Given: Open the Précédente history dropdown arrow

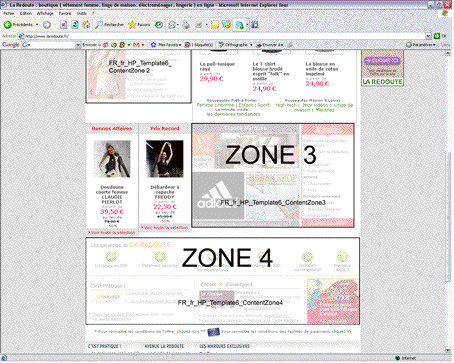Looking at the screenshot, I should (x=37, y=25).
